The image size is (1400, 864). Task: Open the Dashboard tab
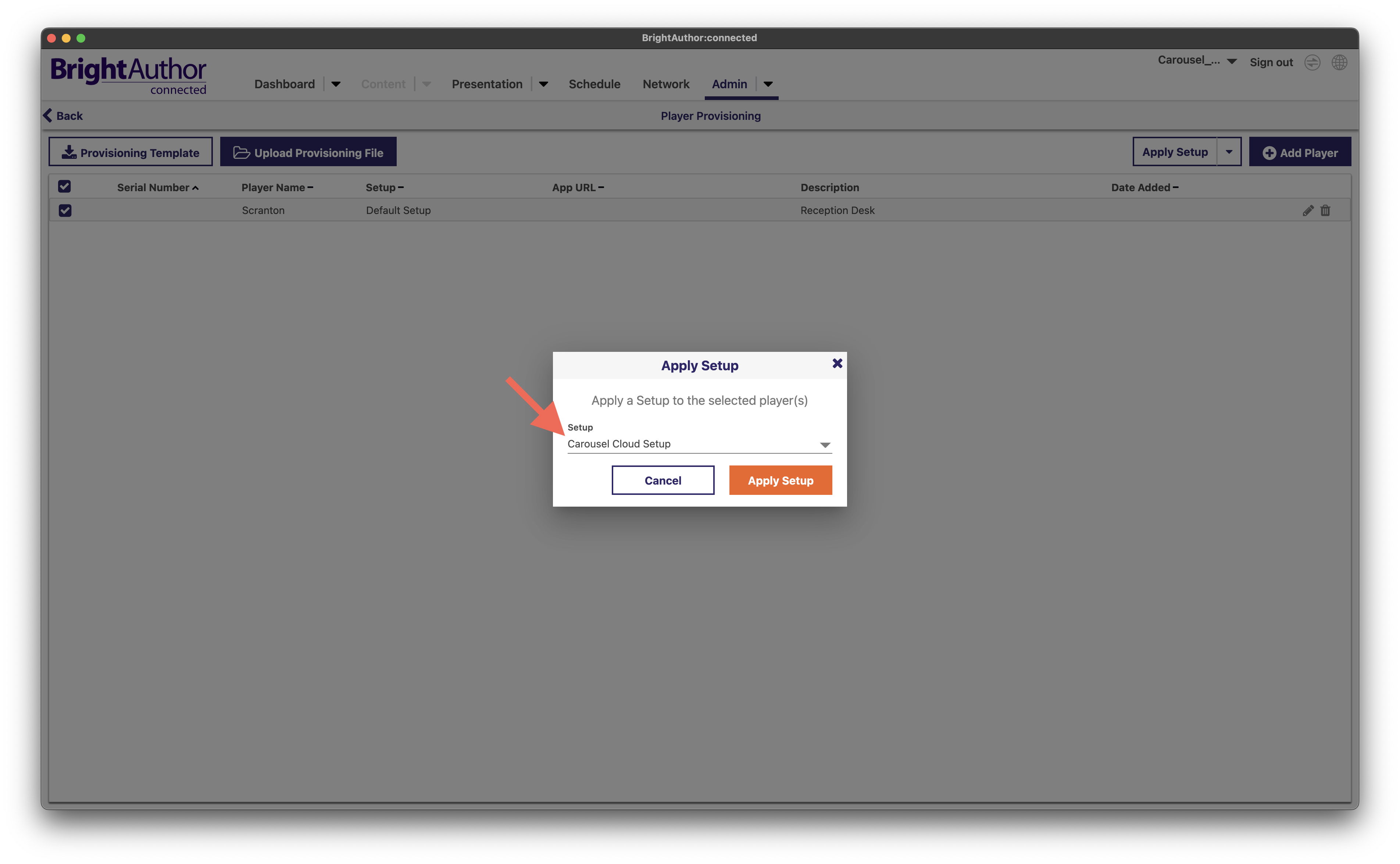[285, 84]
